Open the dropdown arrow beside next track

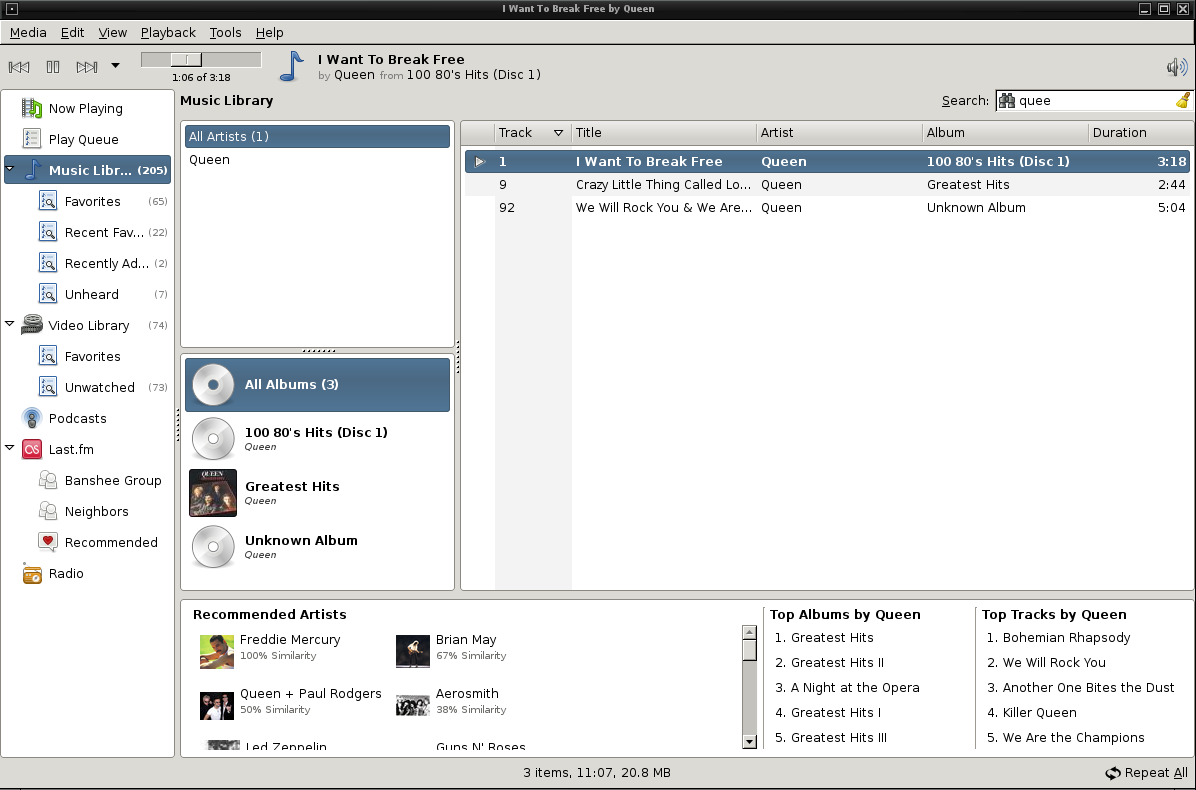(115, 66)
